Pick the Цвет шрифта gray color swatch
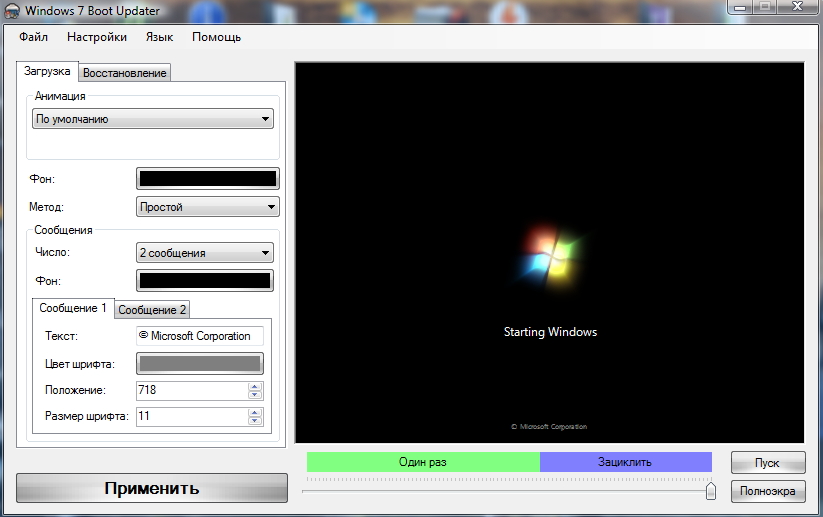Viewport: 823px width, 517px height. coord(199,363)
